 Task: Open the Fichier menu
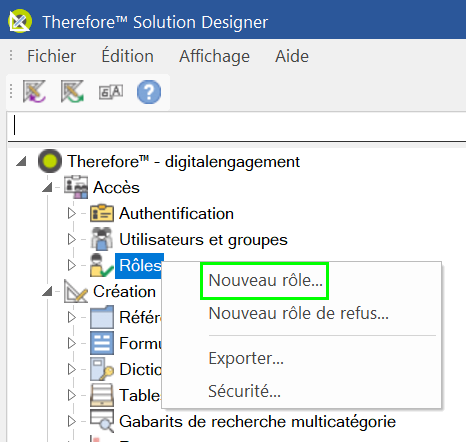(51, 56)
